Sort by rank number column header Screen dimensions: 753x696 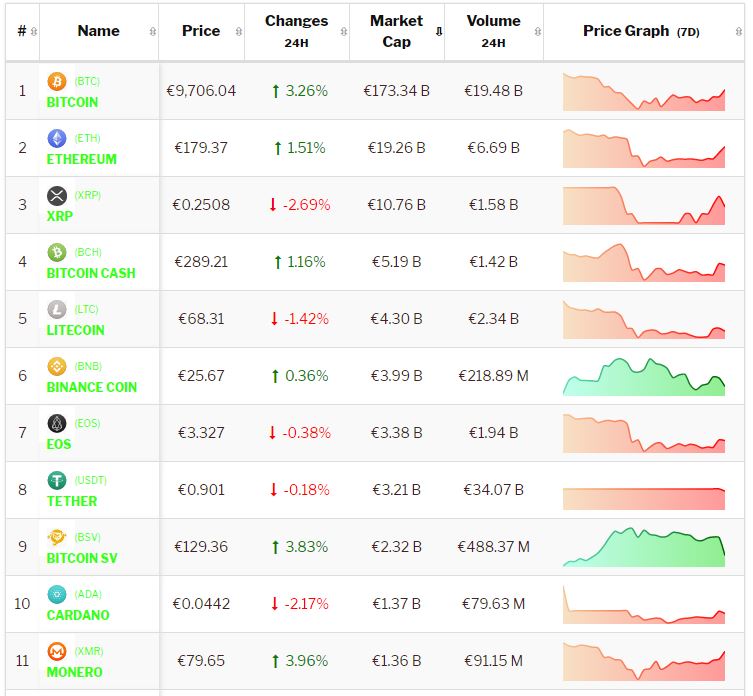(x=22, y=31)
